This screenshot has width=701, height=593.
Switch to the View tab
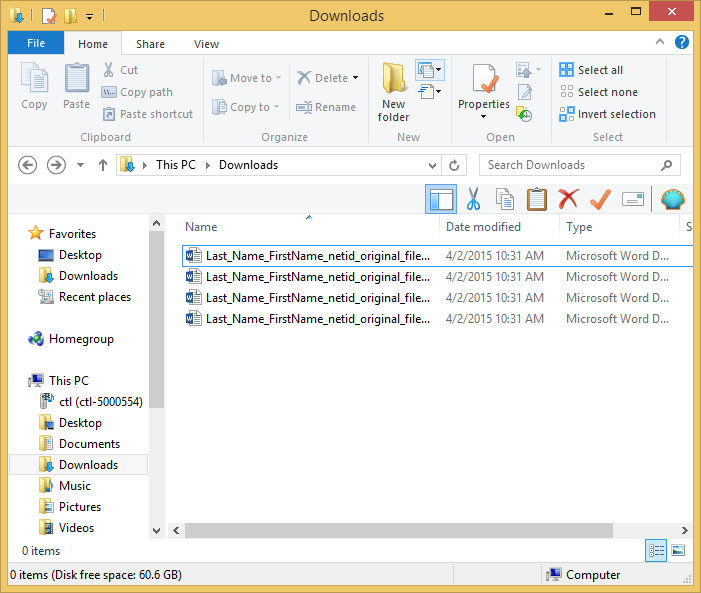206,44
